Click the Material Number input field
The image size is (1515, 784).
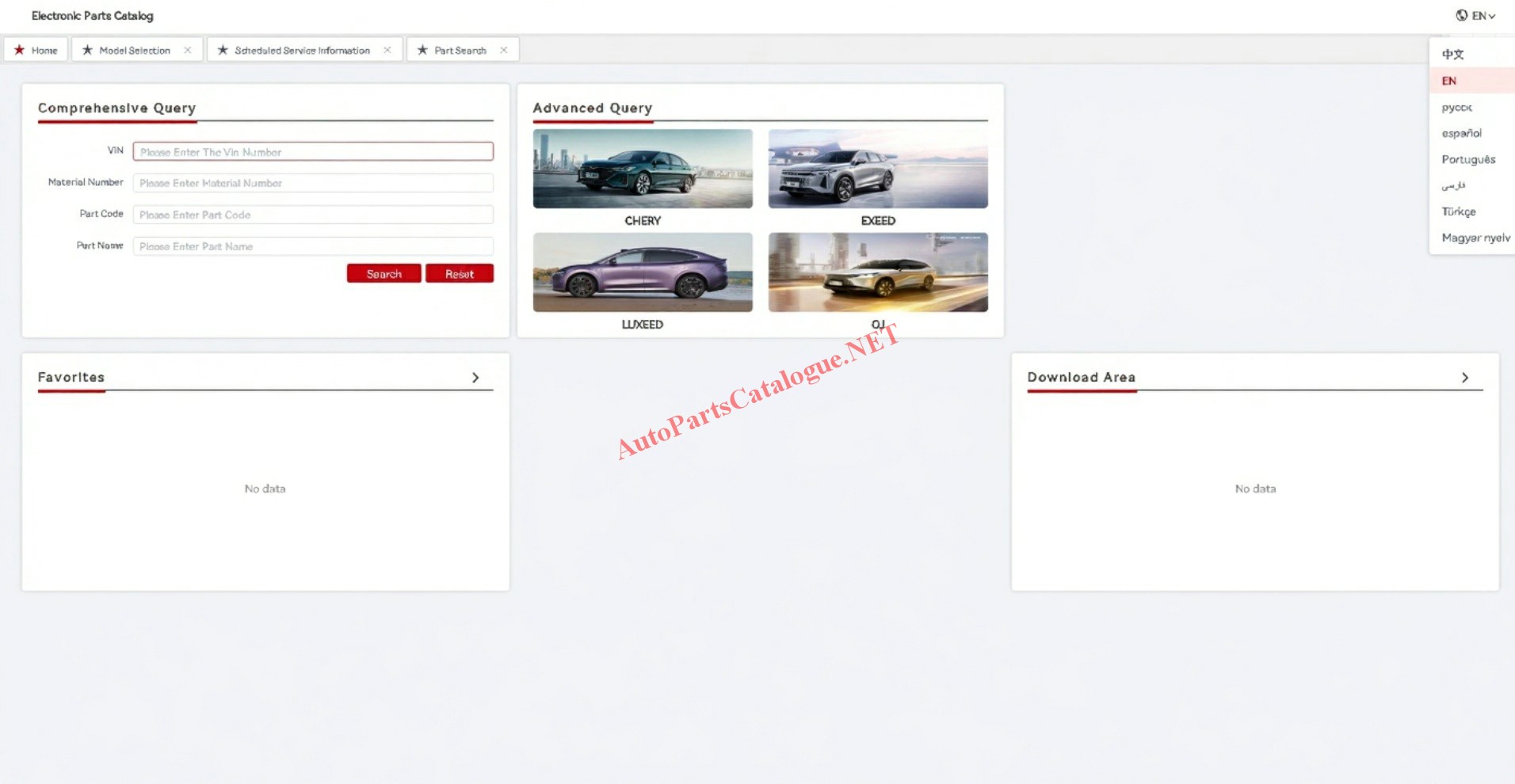(x=313, y=183)
